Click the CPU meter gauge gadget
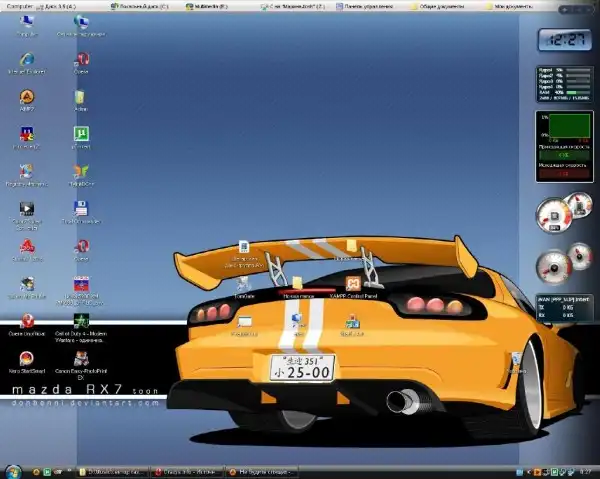Screen dimensions: 600x479 pyautogui.click(x=553, y=215)
